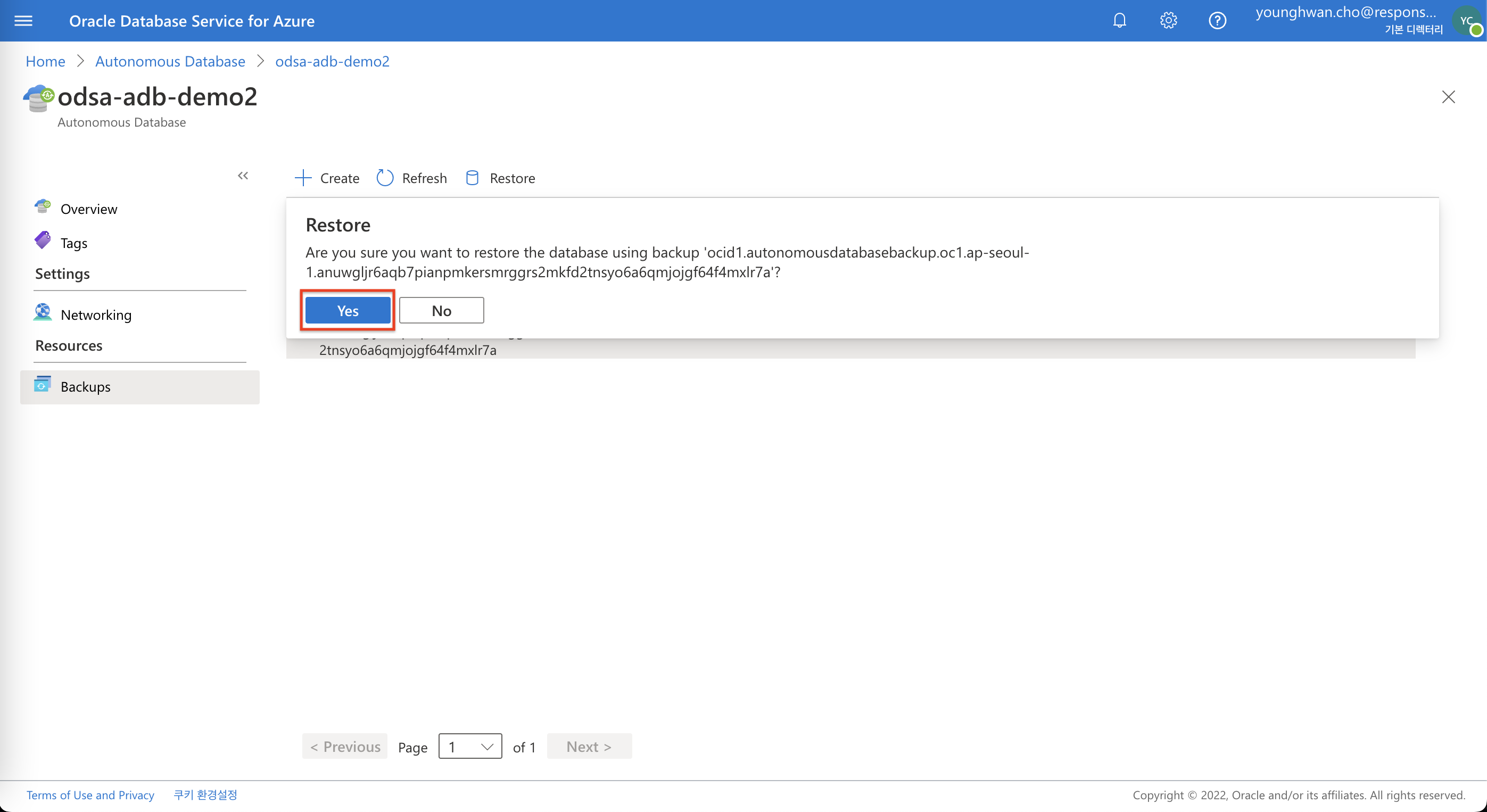
Task: Dismiss restore dialog with No button
Action: (x=441, y=310)
